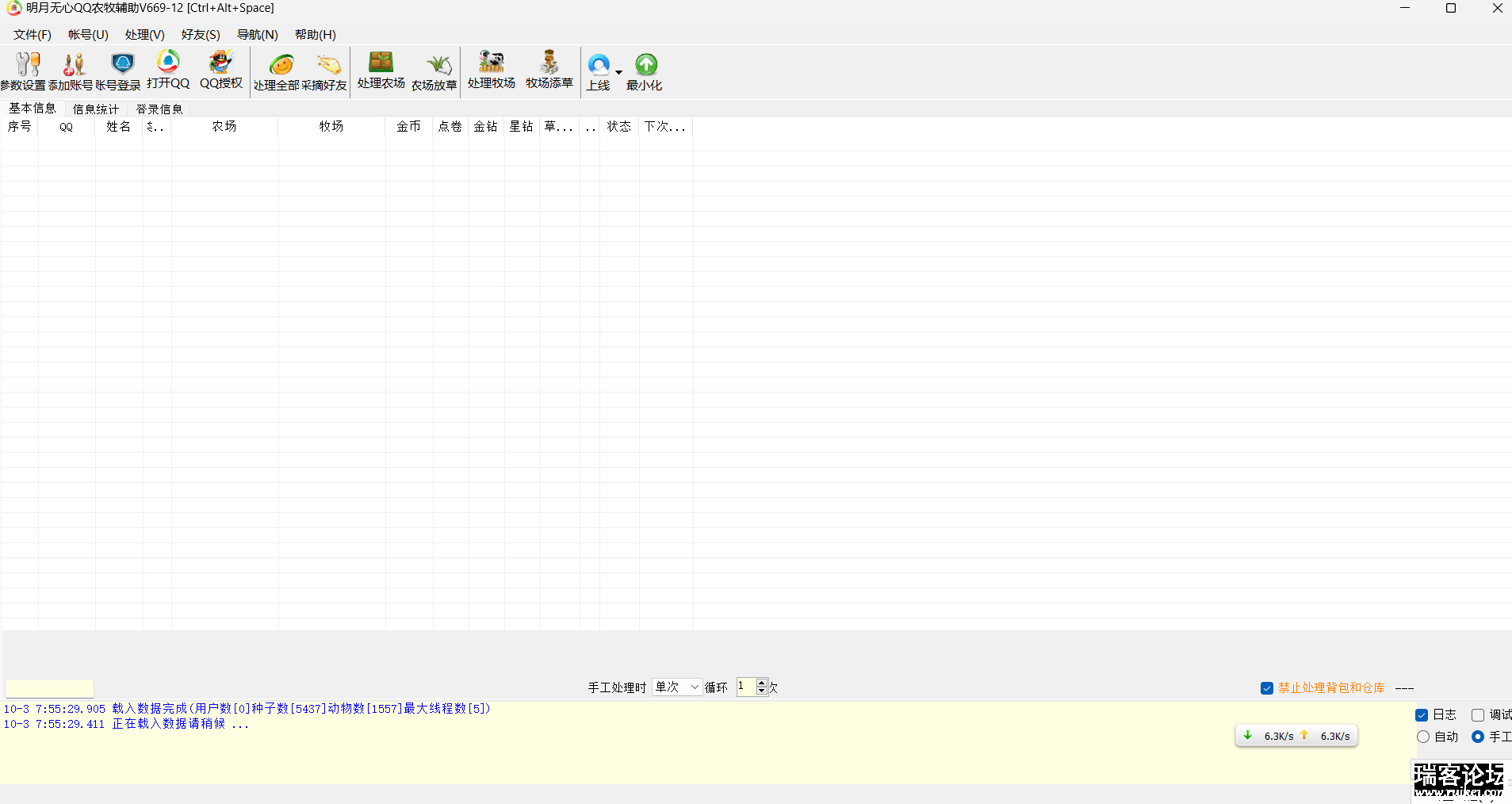1512x804 pixels.
Task: Close the 明月无心QQ农牧辅助 window
Action: [1497, 8]
